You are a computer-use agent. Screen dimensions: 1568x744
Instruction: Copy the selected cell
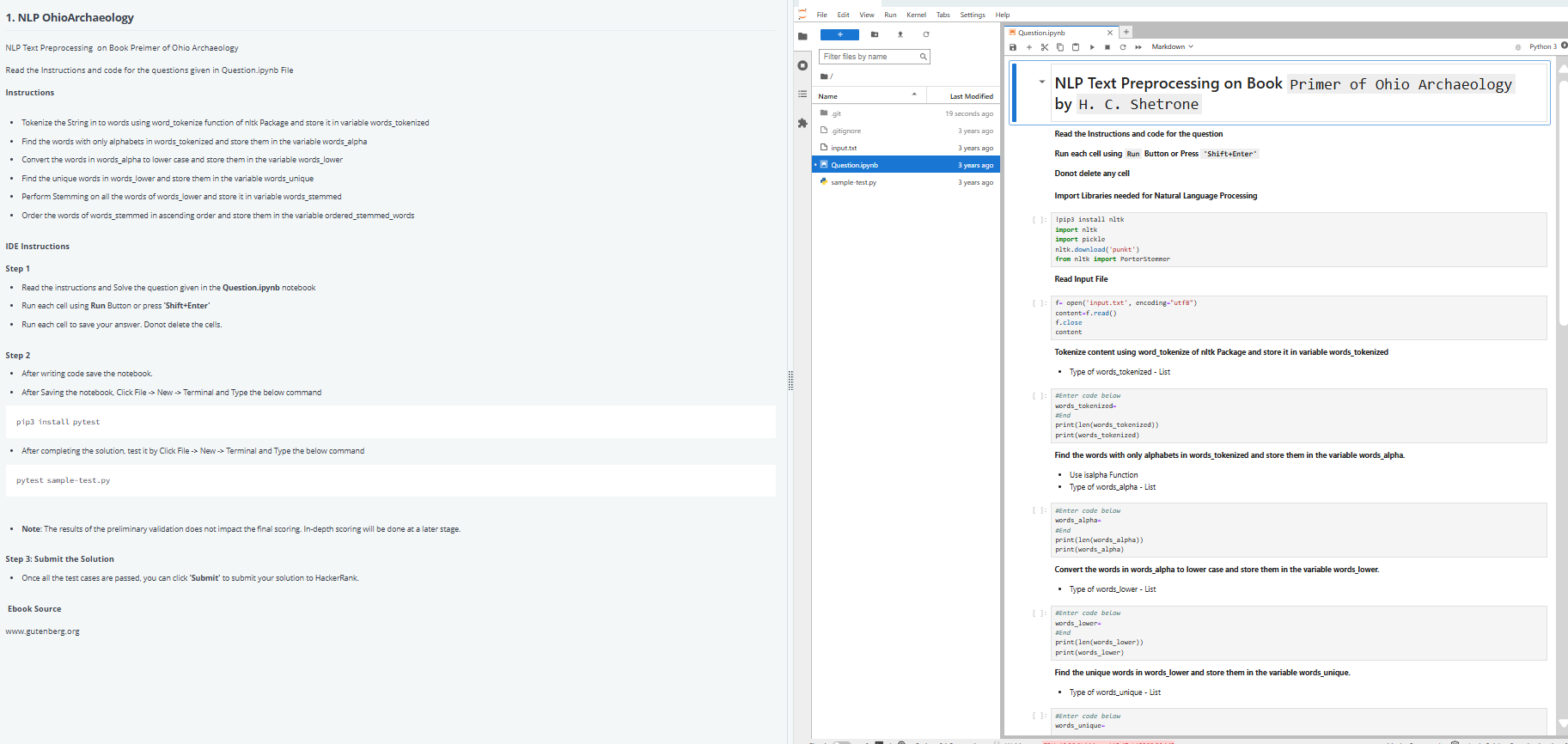pyautogui.click(x=1060, y=47)
